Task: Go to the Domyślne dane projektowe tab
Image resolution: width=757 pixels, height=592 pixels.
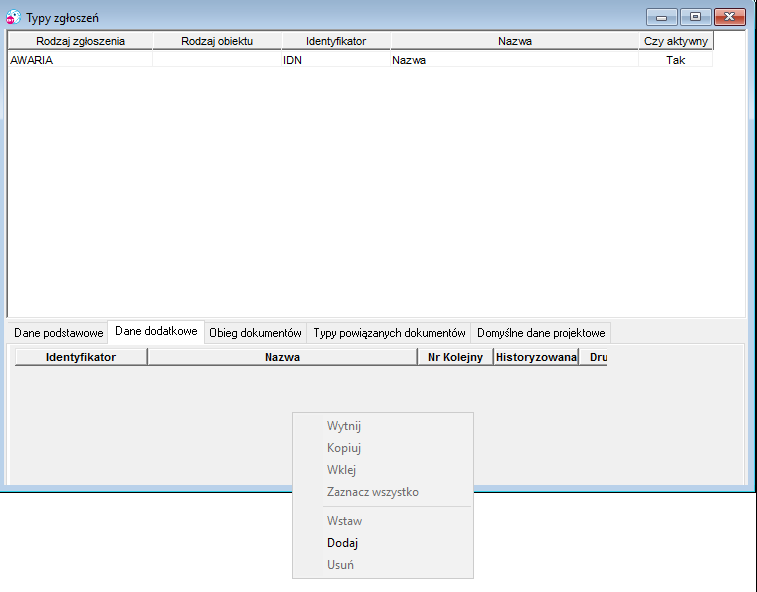Action: [x=541, y=333]
